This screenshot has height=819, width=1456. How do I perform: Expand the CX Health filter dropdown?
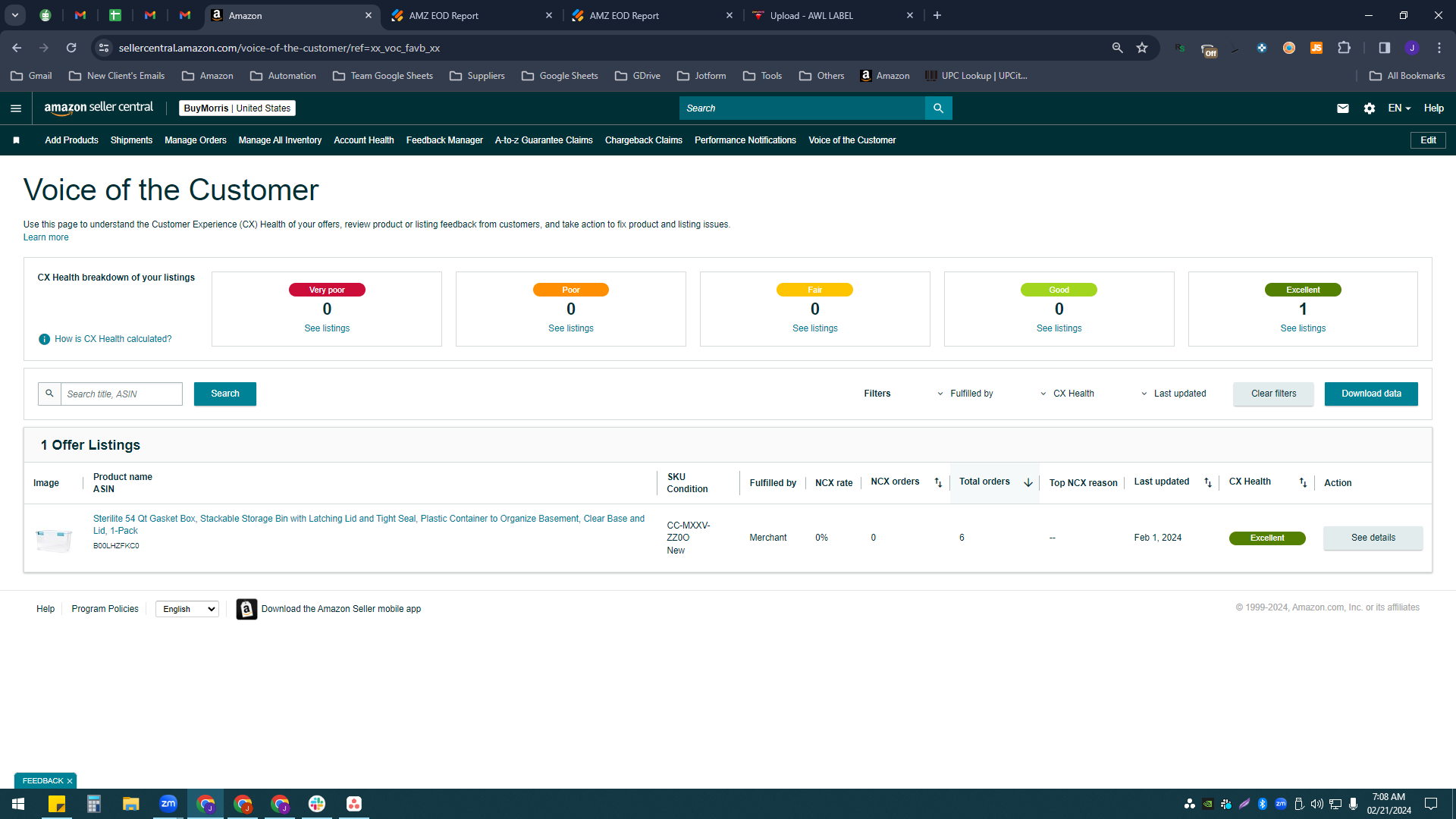pos(1067,394)
